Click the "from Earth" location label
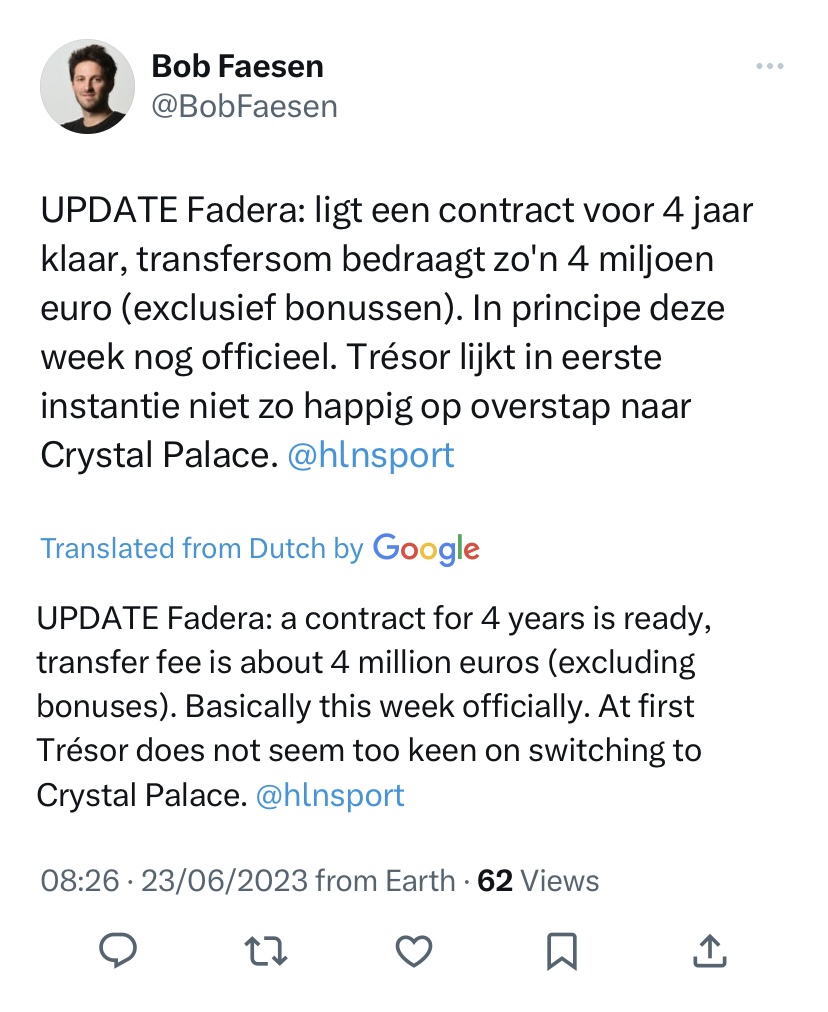Viewport: 828px width, 1012px height. (385, 881)
